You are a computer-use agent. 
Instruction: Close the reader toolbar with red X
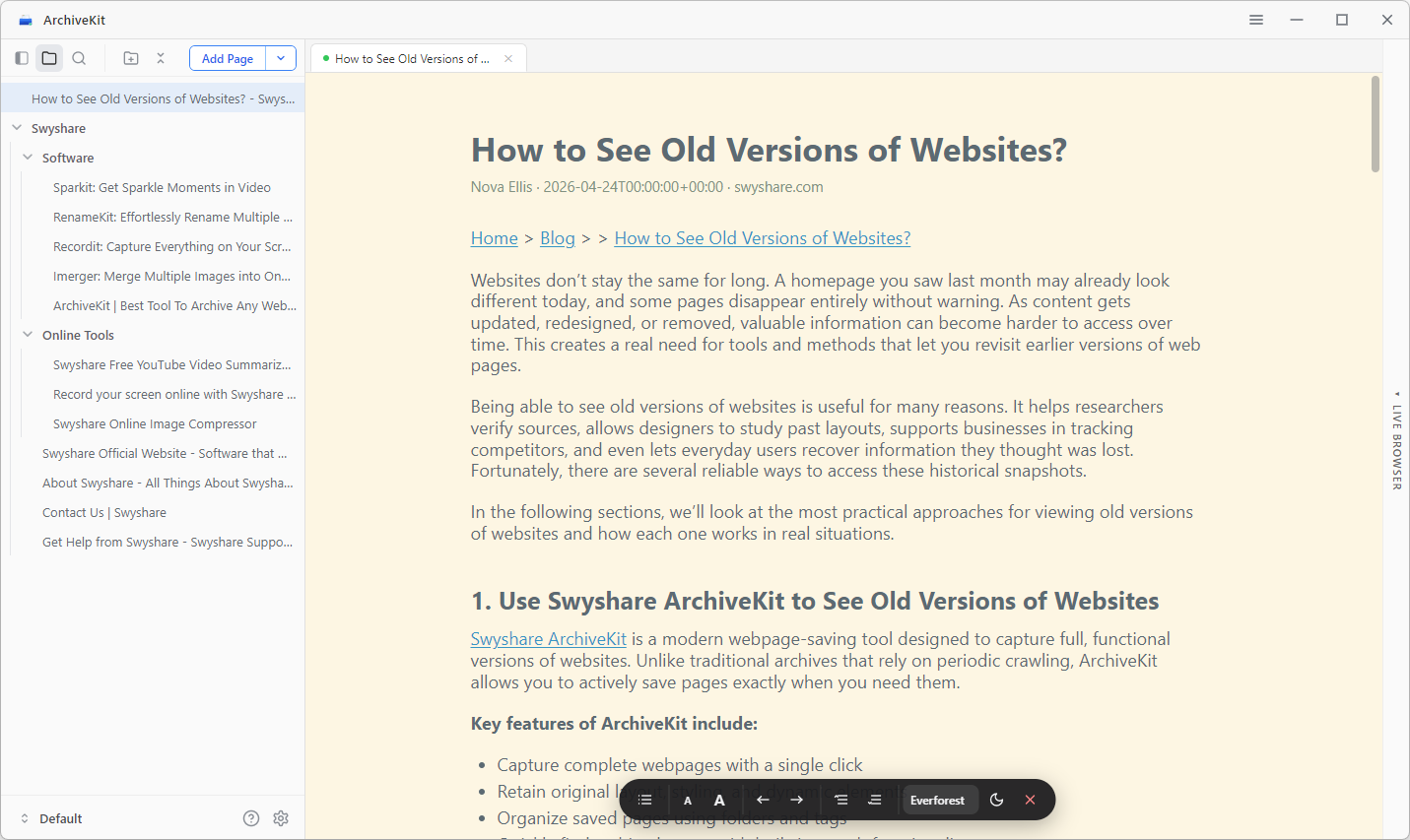1030,800
